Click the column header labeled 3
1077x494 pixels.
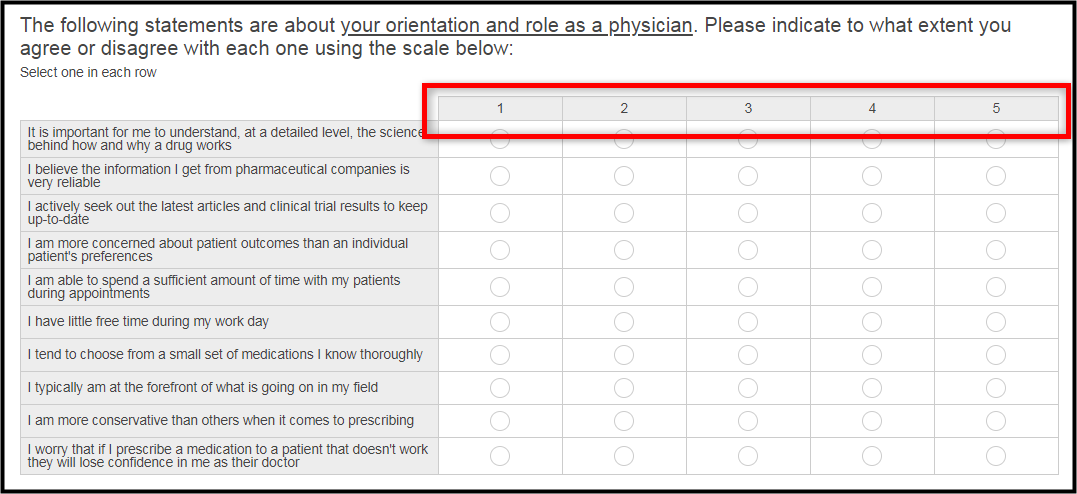pyautogui.click(x=748, y=109)
